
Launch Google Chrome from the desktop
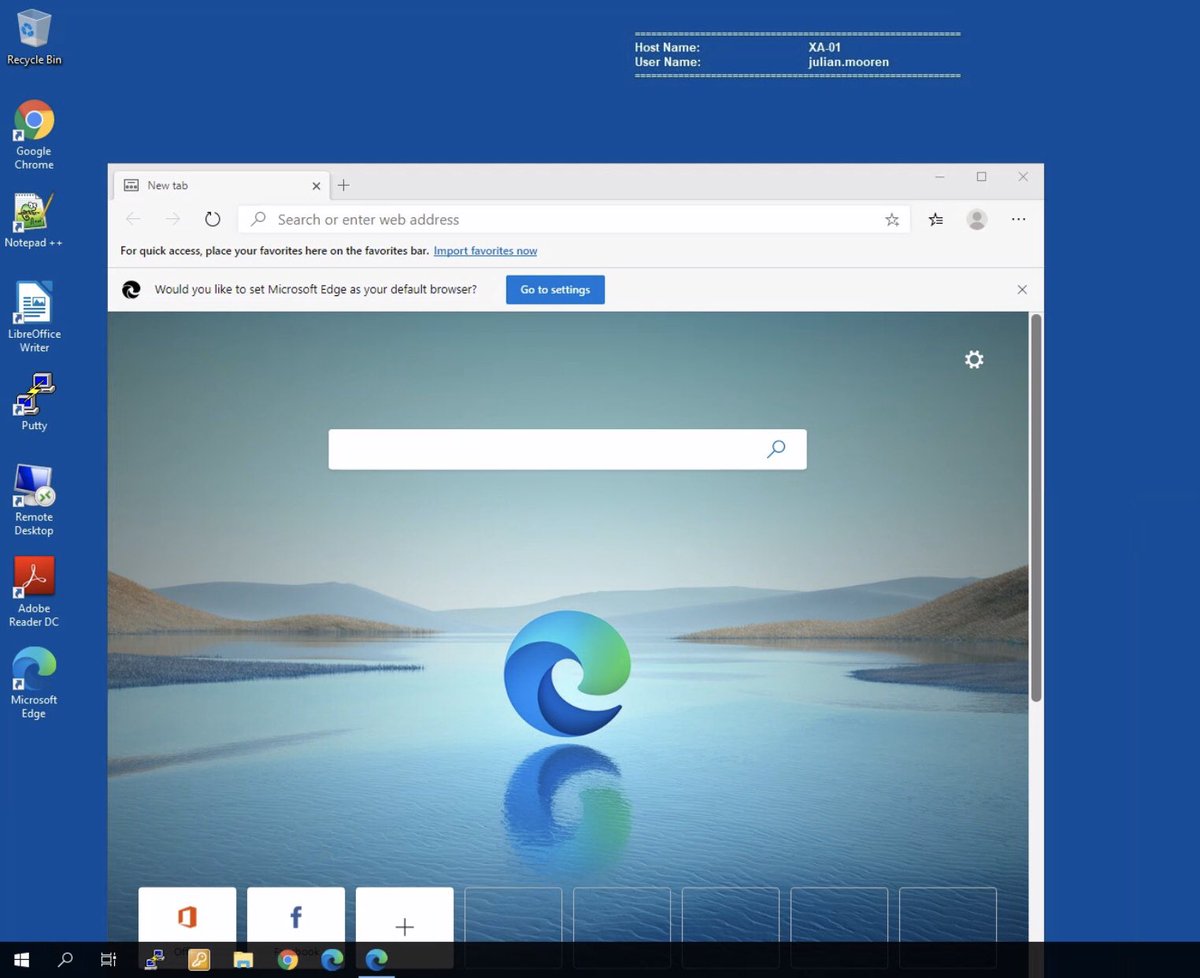pos(34,135)
